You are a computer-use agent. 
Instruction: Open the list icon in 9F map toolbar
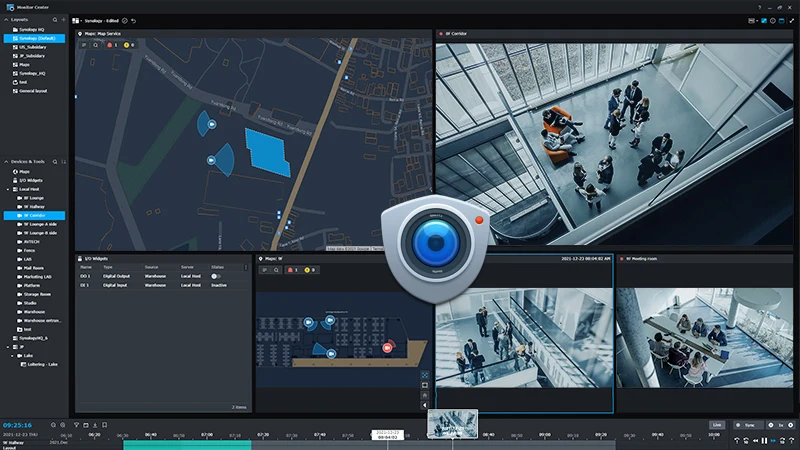(x=264, y=270)
